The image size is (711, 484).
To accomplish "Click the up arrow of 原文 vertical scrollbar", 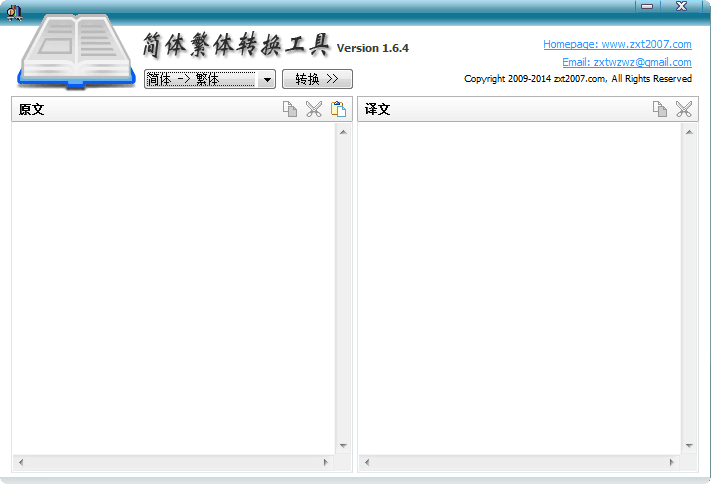I will pyautogui.click(x=343, y=132).
